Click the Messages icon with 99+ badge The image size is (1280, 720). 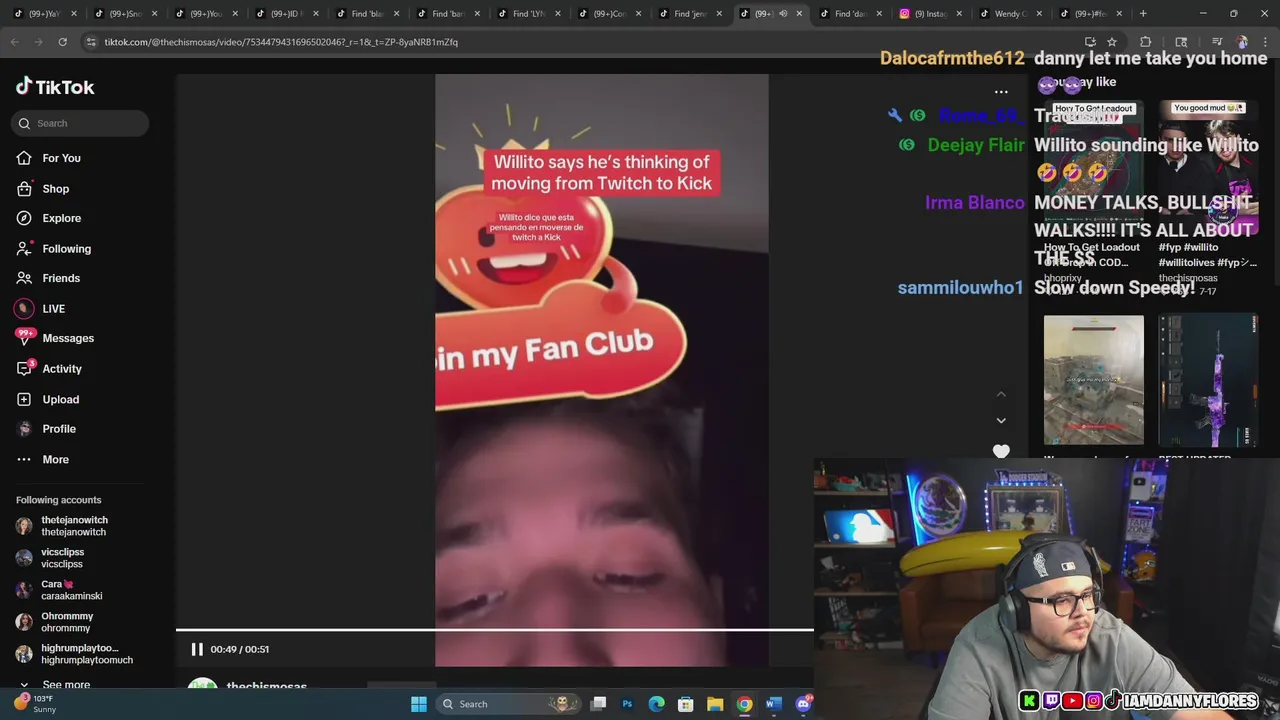pyautogui.click(x=24, y=338)
